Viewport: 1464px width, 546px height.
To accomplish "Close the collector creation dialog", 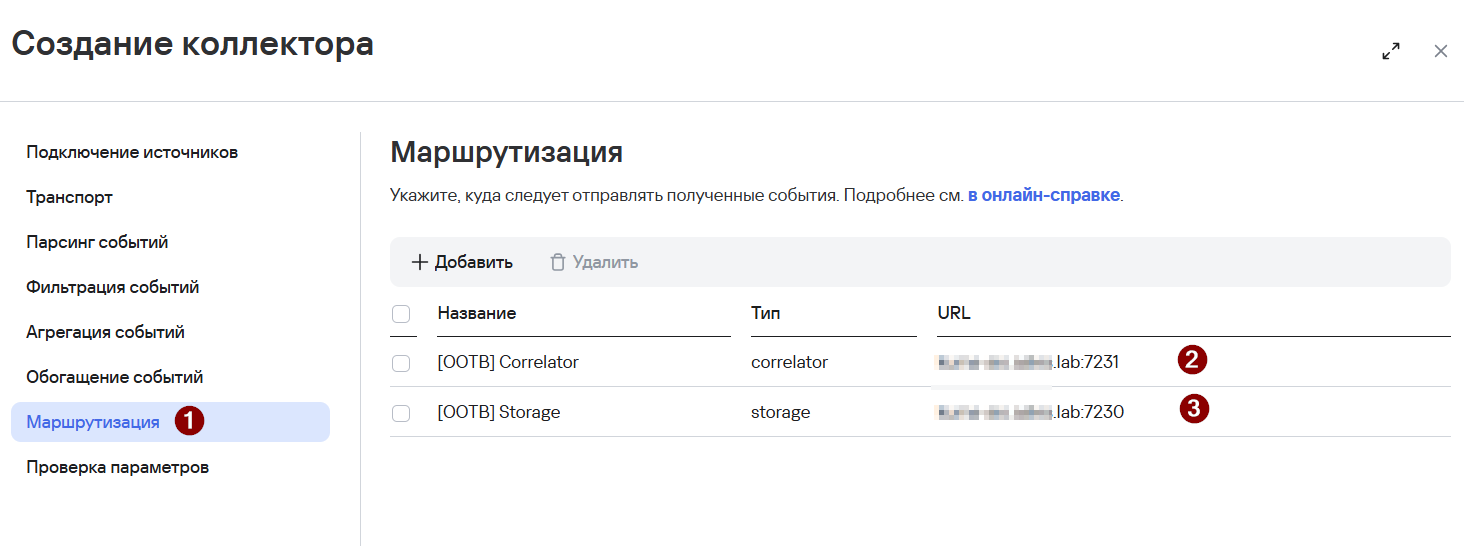I will tap(1440, 51).
